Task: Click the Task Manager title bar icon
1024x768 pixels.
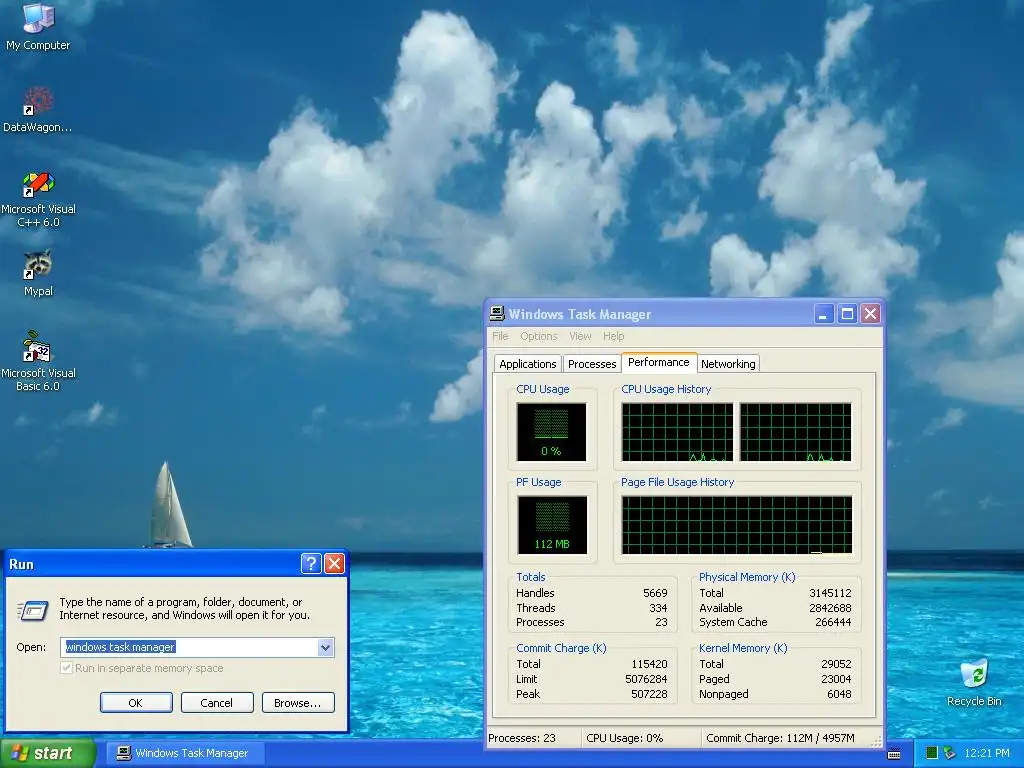Action: point(496,314)
